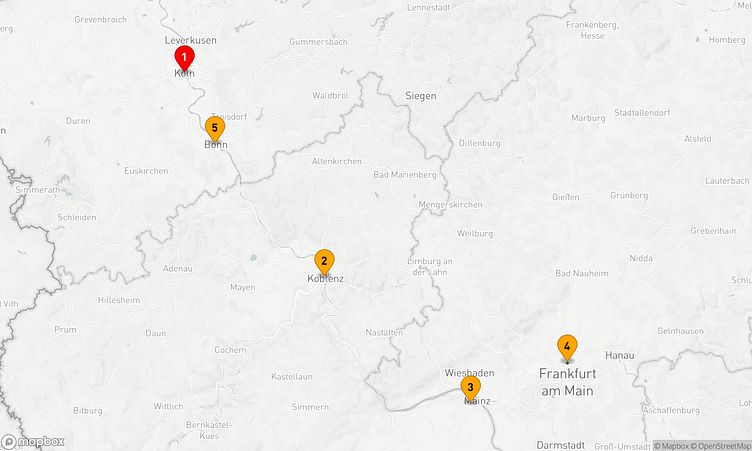Click the Mapbox logo

click(33, 441)
